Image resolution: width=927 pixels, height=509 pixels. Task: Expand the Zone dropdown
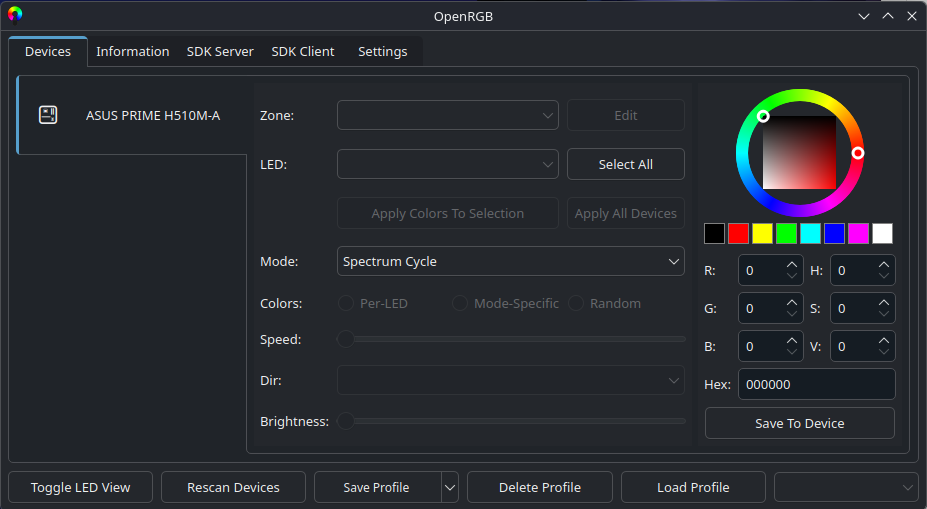(447, 115)
